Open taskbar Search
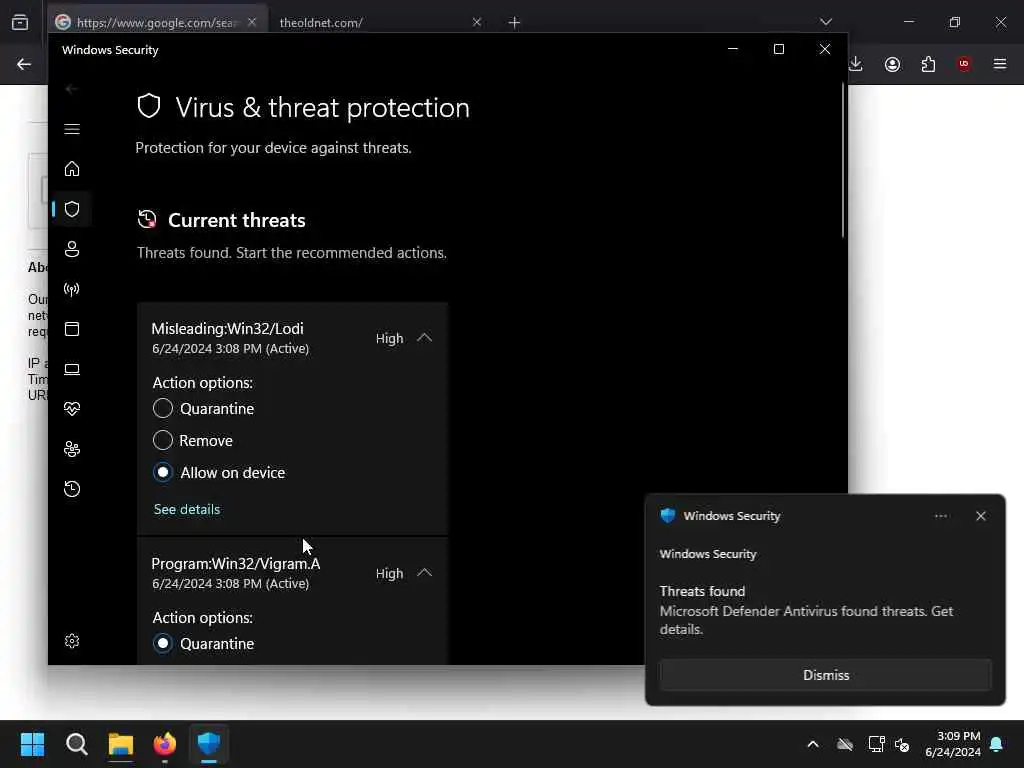 [76, 744]
